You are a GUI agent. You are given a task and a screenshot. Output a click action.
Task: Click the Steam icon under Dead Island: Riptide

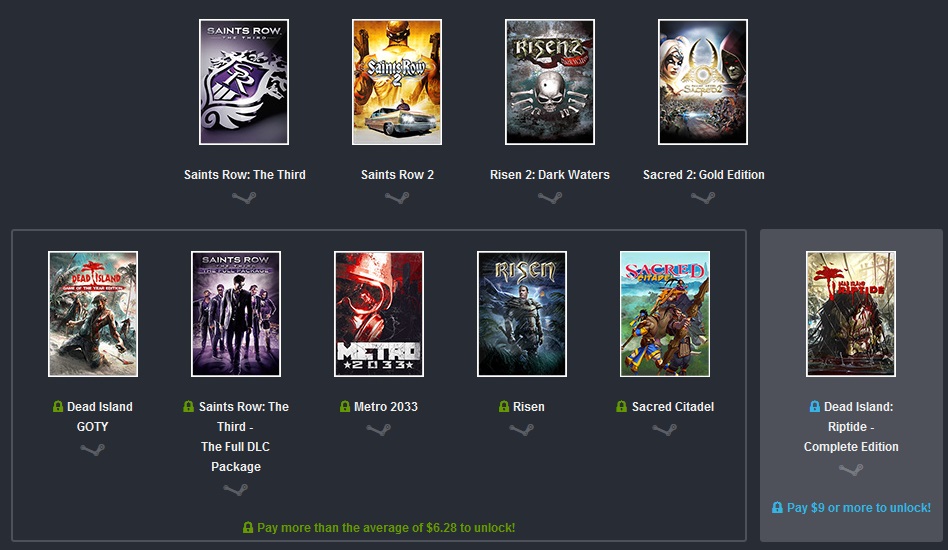[851, 469]
